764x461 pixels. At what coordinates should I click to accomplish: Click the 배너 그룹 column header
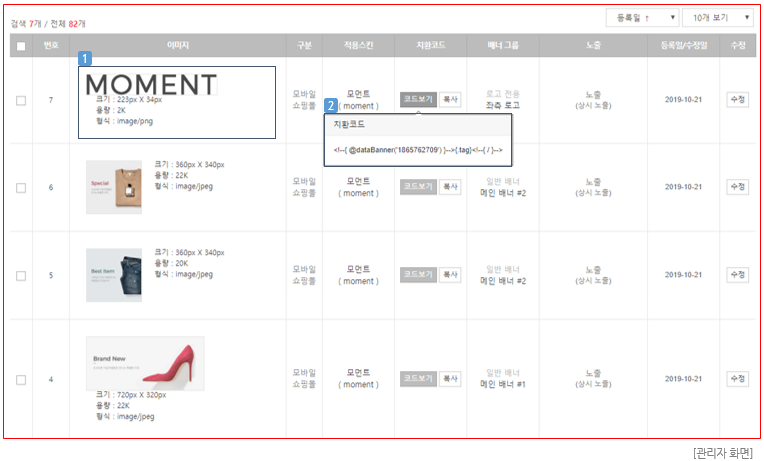pos(503,46)
